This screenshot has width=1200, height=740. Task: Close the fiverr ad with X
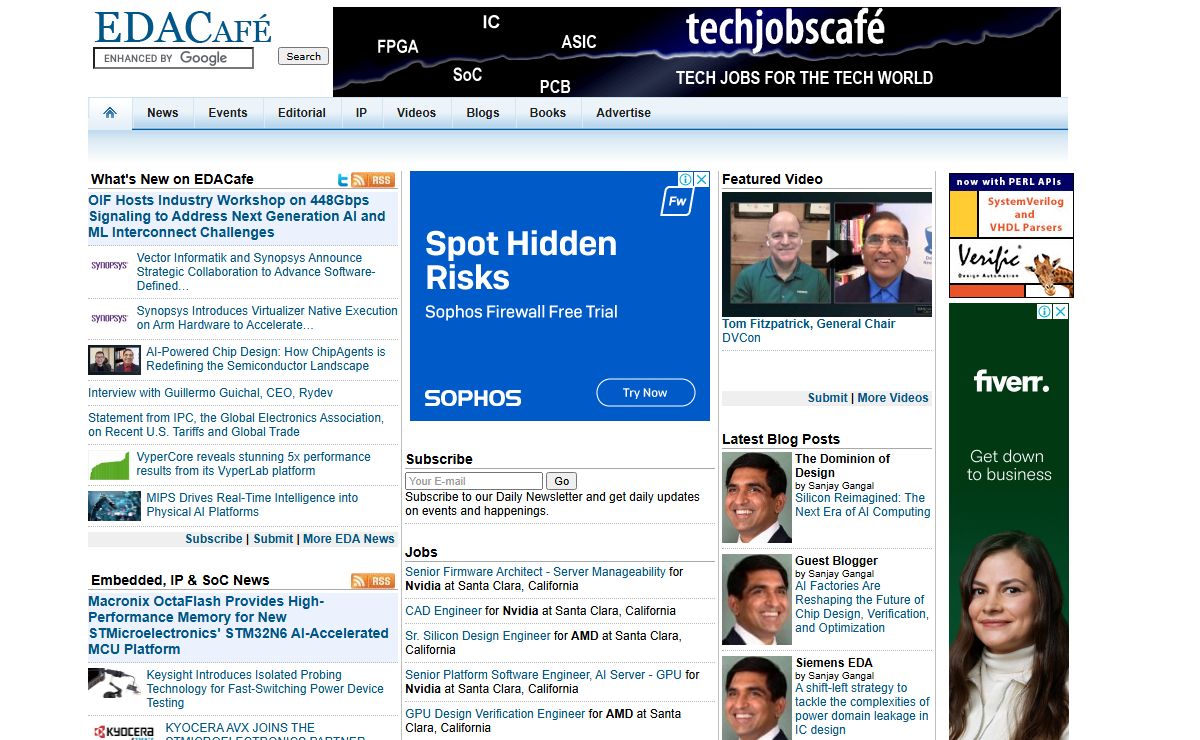[1061, 312]
